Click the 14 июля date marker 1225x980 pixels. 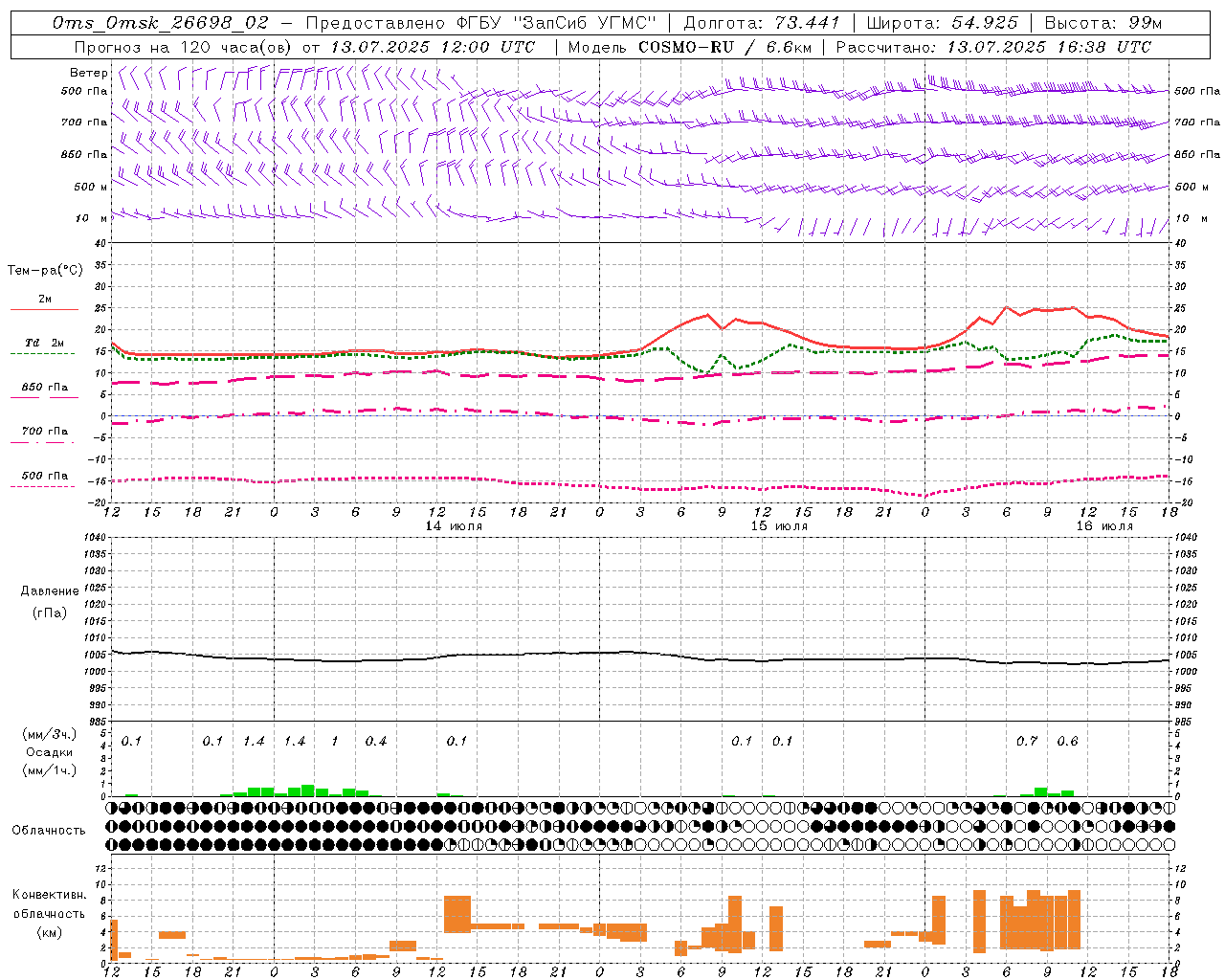click(x=454, y=526)
